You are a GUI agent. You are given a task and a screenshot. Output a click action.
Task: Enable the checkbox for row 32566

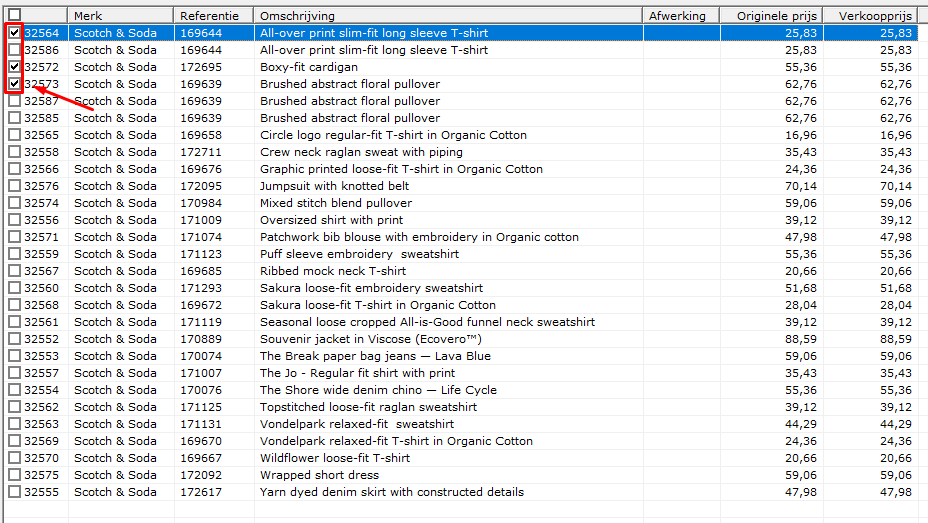click(x=15, y=169)
